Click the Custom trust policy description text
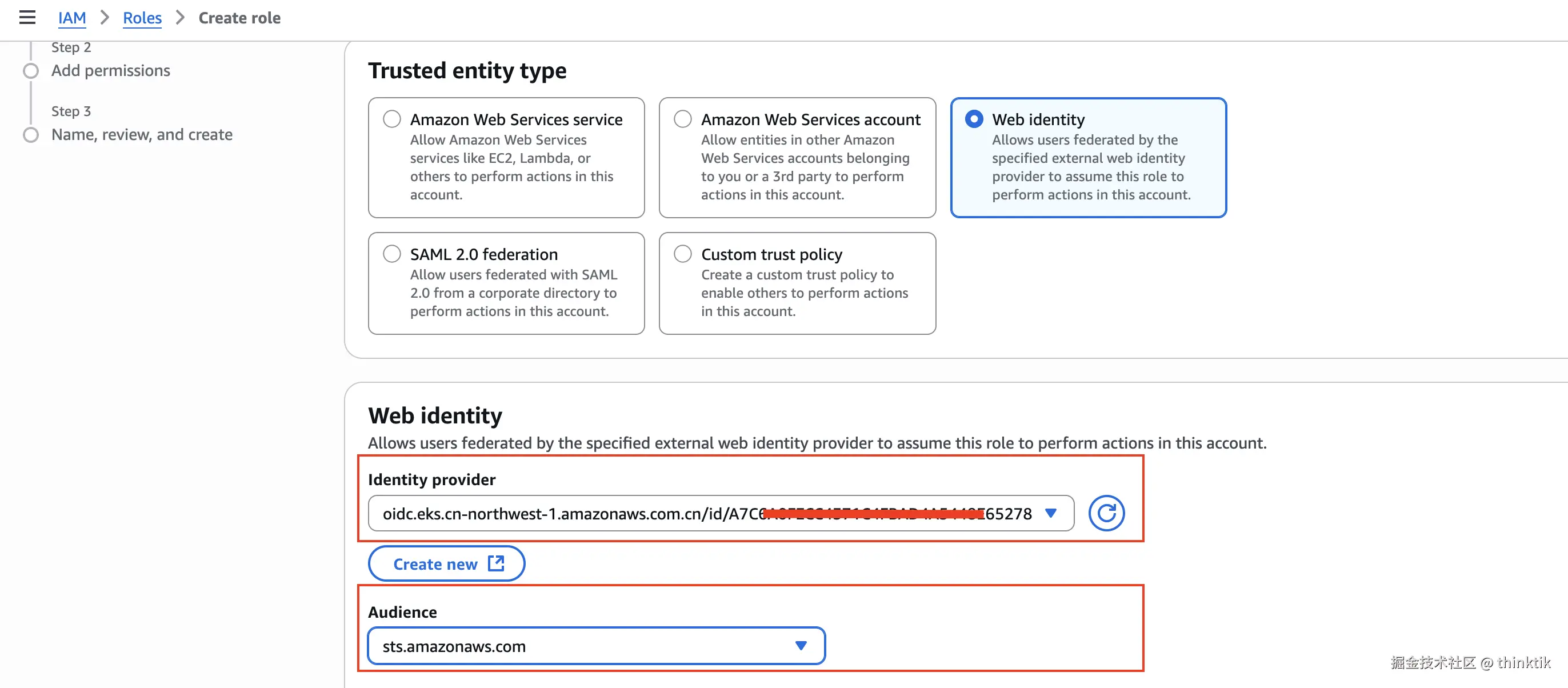Image resolution: width=1568 pixels, height=688 pixels. click(804, 293)
